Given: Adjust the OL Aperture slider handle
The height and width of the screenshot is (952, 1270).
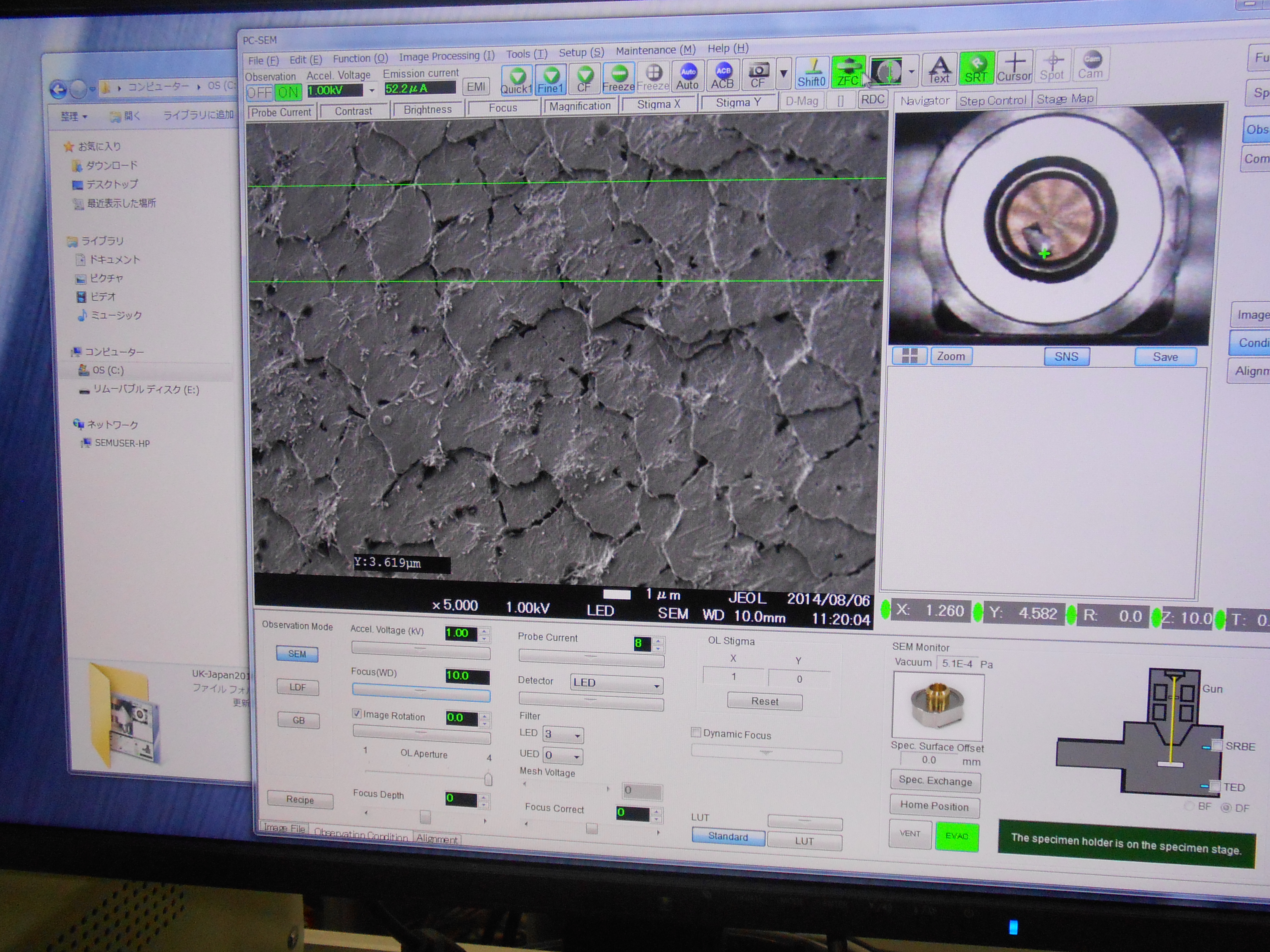Looking at the screenshot, I should (x=488, y=779).
